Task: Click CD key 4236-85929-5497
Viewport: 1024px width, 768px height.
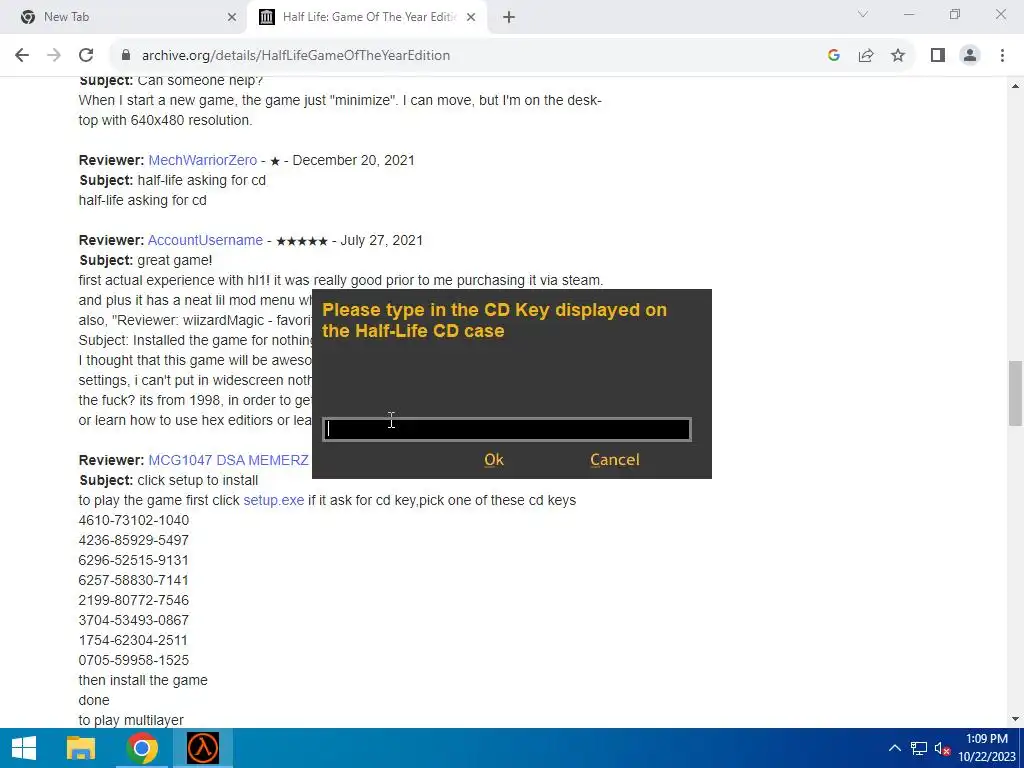Action: pyautogui.click(x=134, y=540)
